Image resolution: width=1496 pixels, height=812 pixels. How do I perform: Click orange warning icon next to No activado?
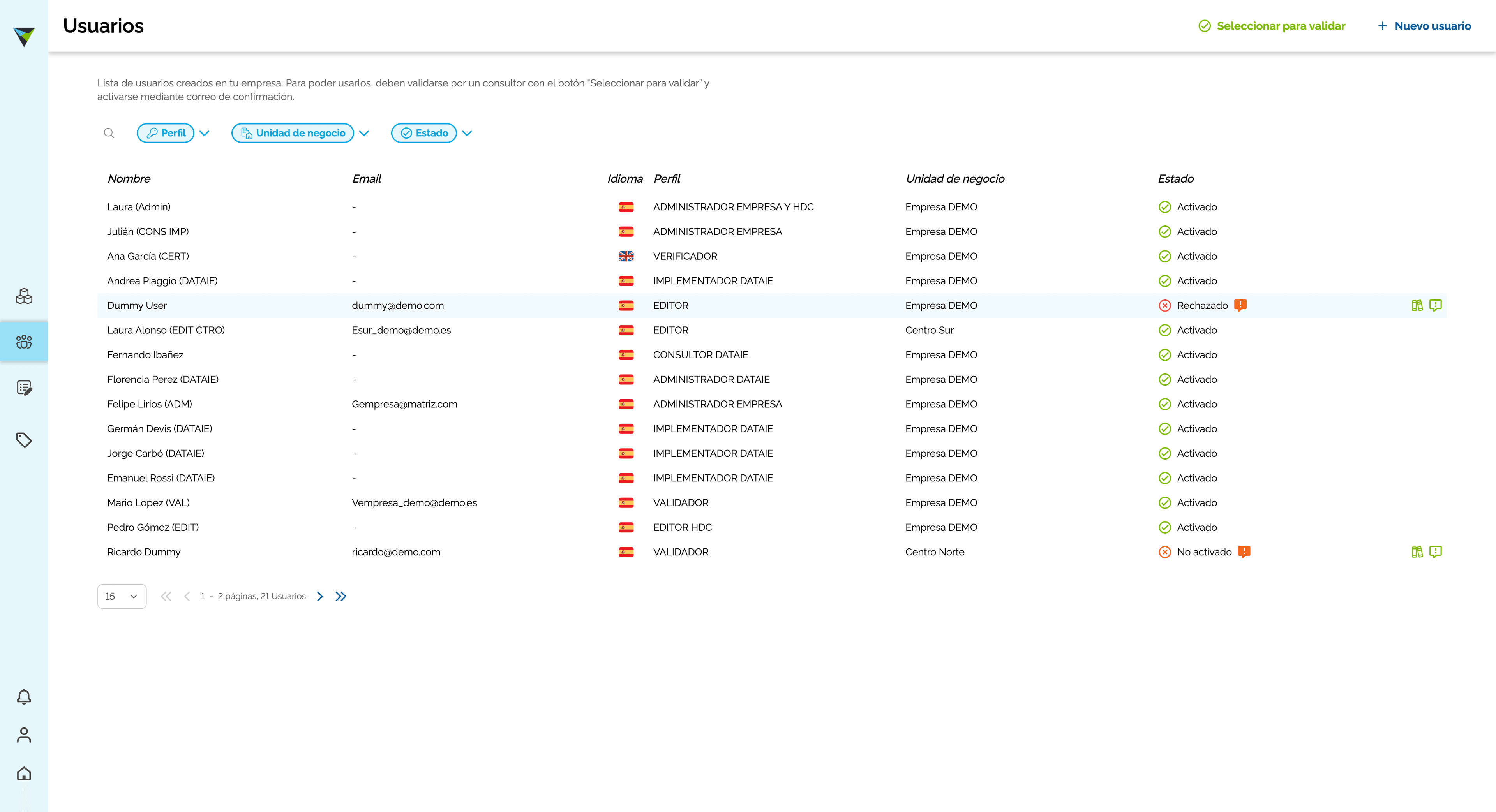(x=1244, y=552)
